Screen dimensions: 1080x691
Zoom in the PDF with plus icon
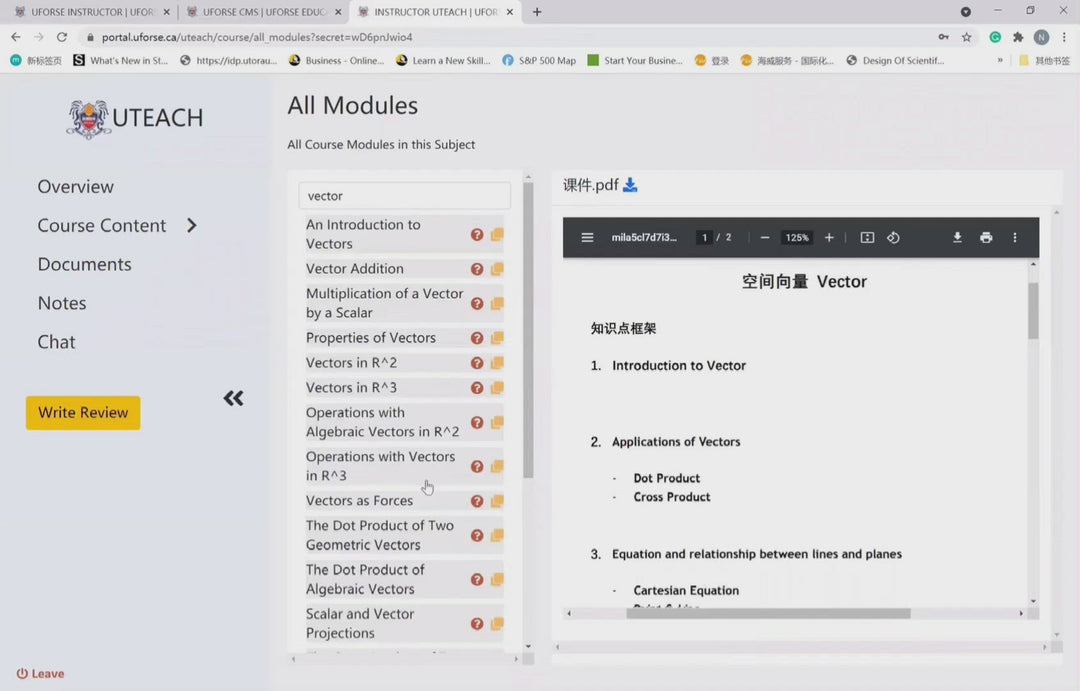pos(829,238)
